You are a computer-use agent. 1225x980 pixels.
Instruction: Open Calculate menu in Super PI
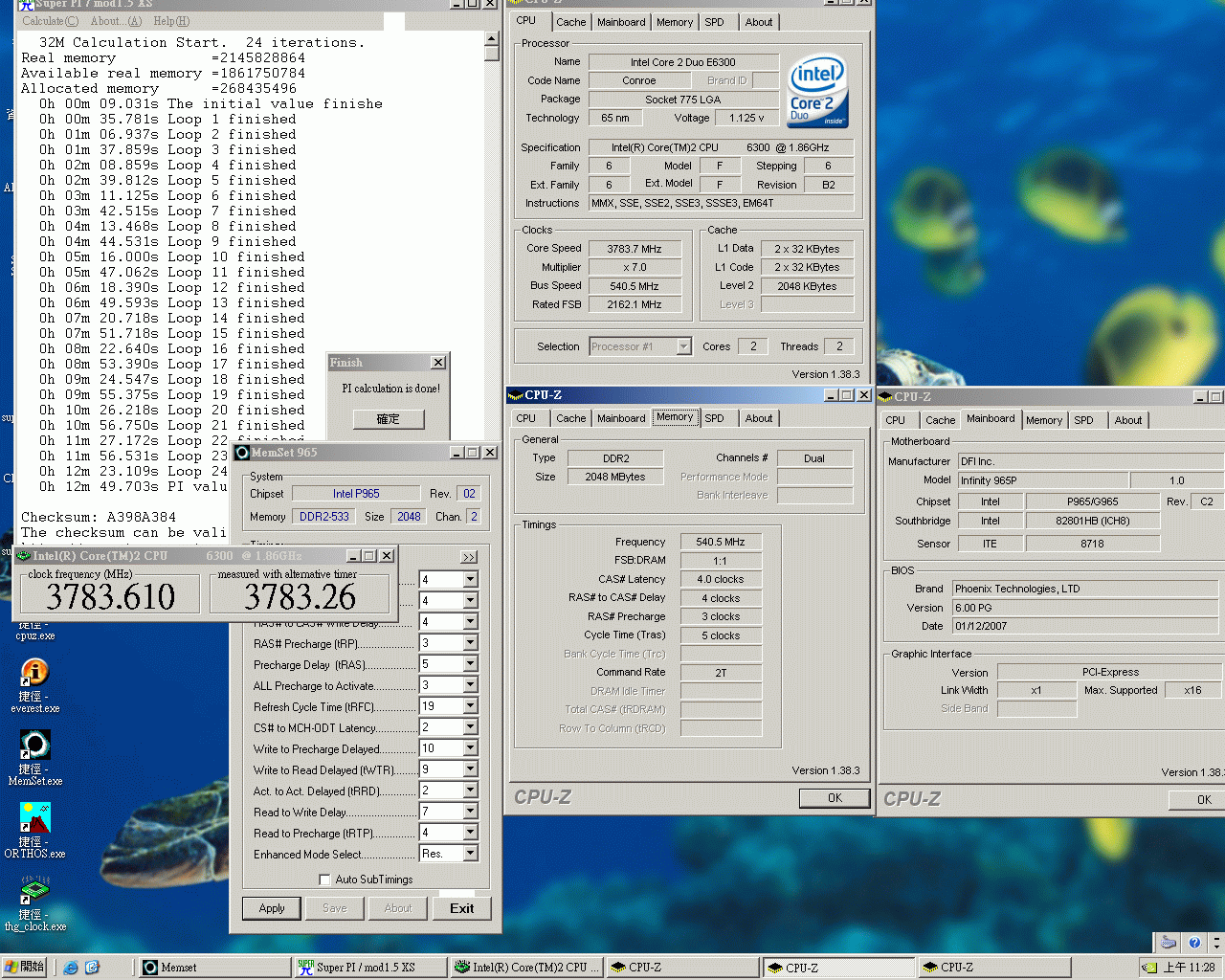50,21
